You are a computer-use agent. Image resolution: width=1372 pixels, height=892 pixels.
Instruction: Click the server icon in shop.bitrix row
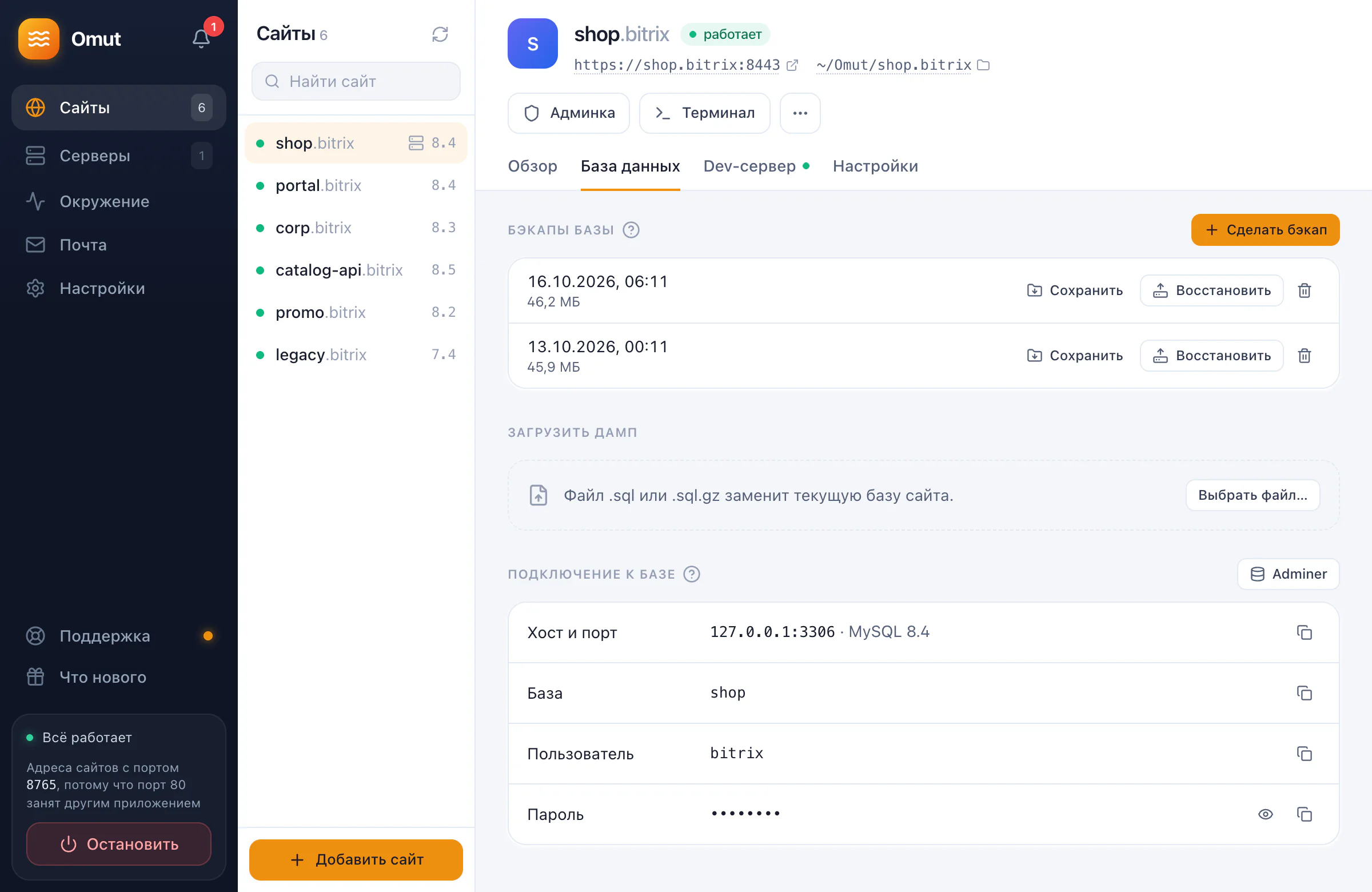pos(416,143)
